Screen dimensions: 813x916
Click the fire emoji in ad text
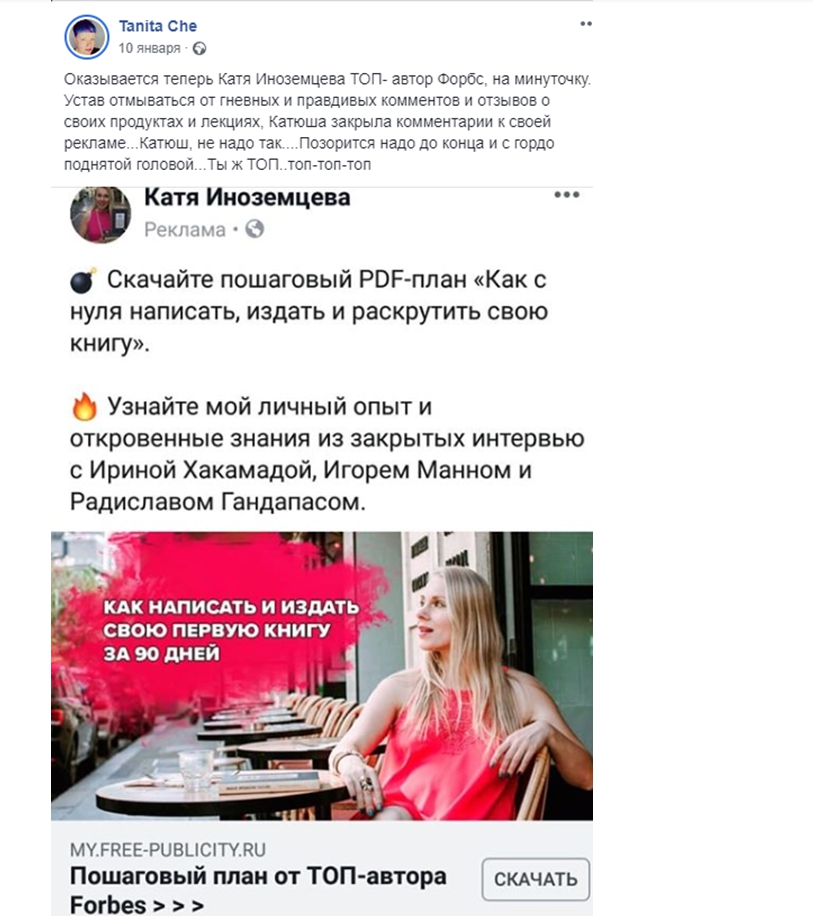[85, 407]
